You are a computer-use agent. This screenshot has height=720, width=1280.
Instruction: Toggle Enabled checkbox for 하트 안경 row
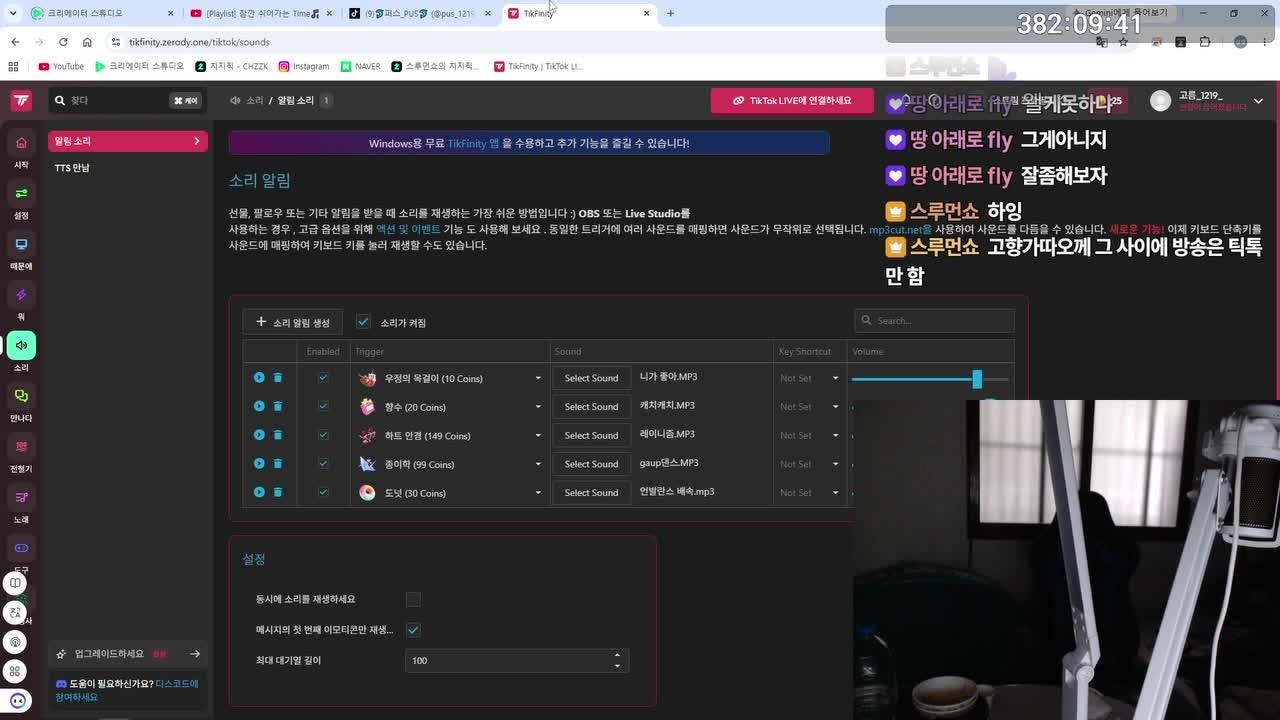[x=323, y=435]
